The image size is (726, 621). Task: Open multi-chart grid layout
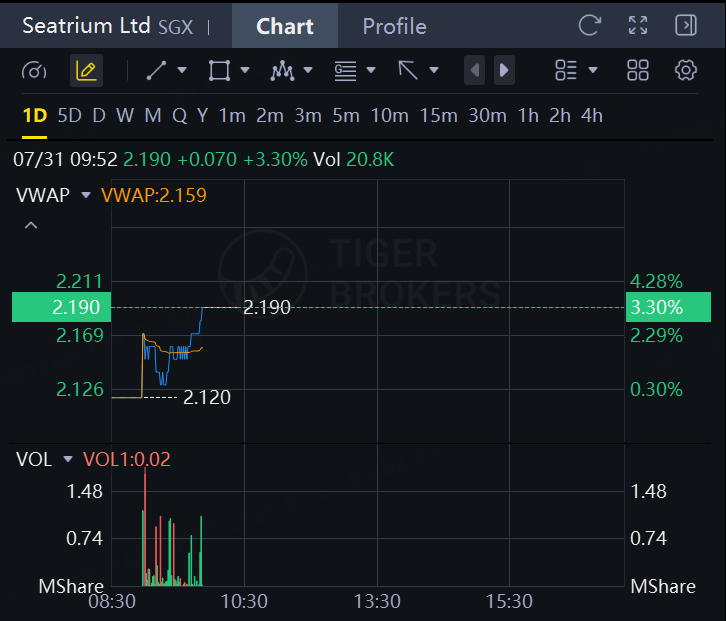[x=638, y=70]
